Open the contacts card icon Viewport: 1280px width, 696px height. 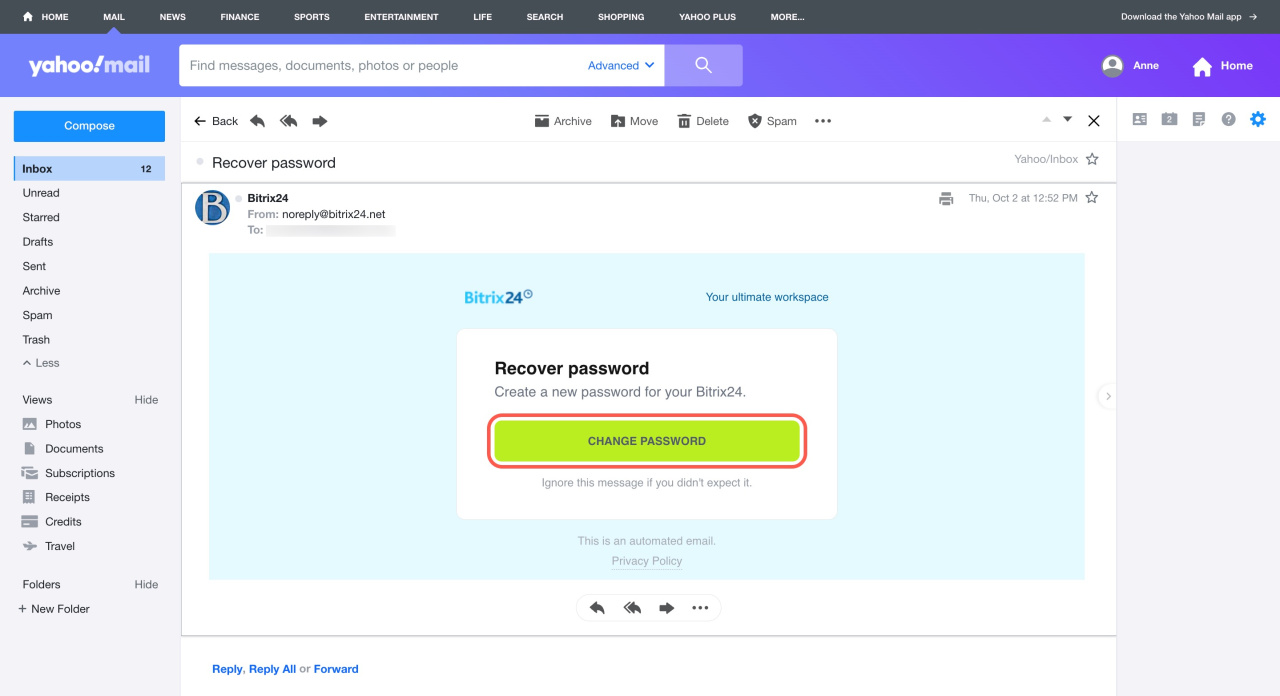tap(1140, 119)
